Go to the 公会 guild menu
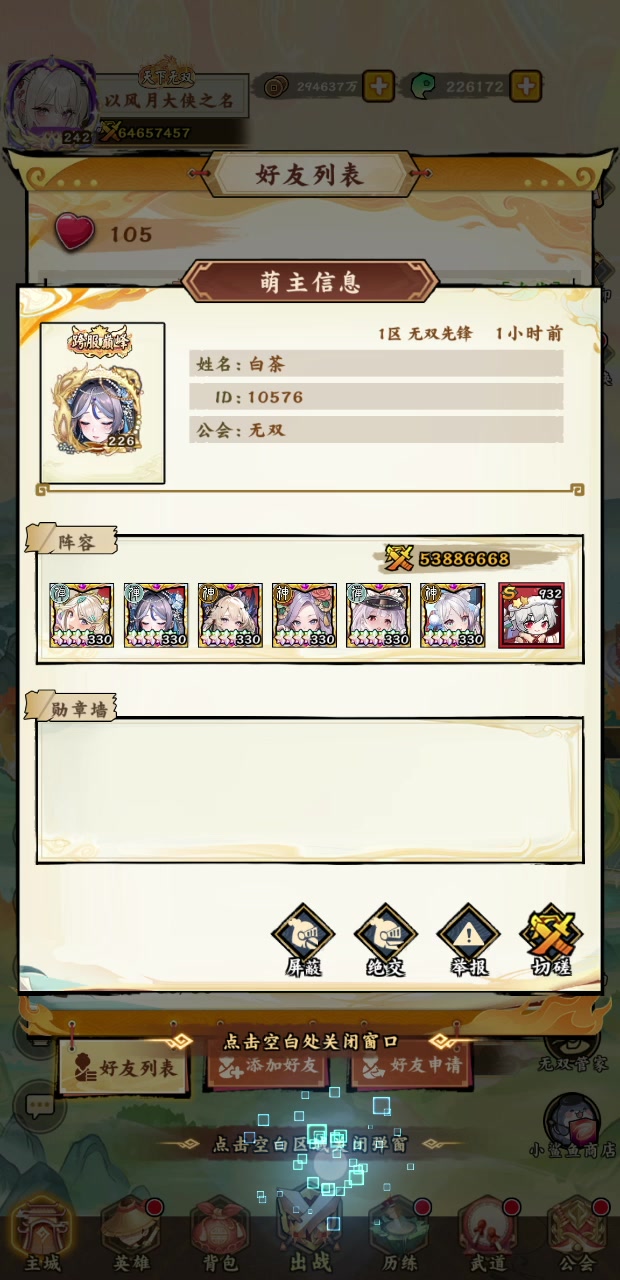 (x=577, y=1234)
